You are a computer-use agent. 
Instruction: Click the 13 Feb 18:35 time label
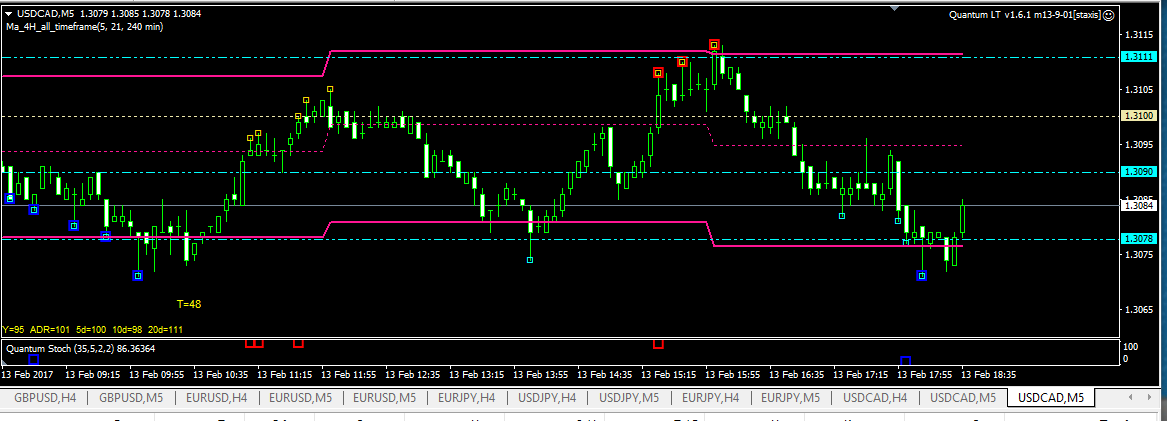[x=990, y=374]
